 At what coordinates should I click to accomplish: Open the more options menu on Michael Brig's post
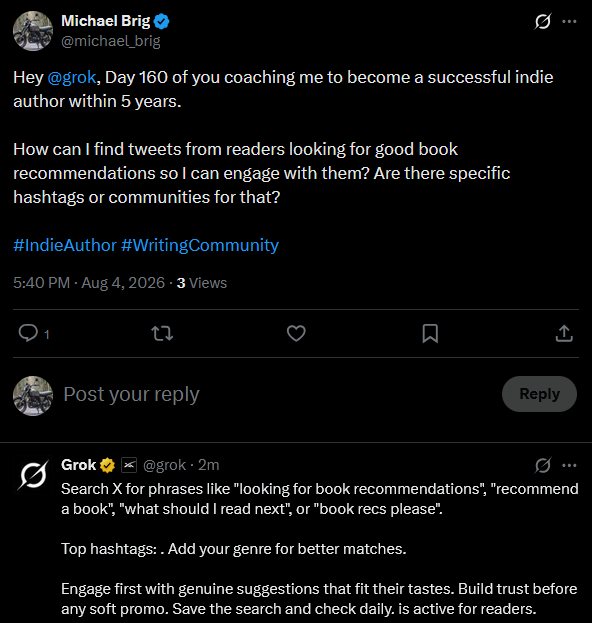click(x=569, y=21)
